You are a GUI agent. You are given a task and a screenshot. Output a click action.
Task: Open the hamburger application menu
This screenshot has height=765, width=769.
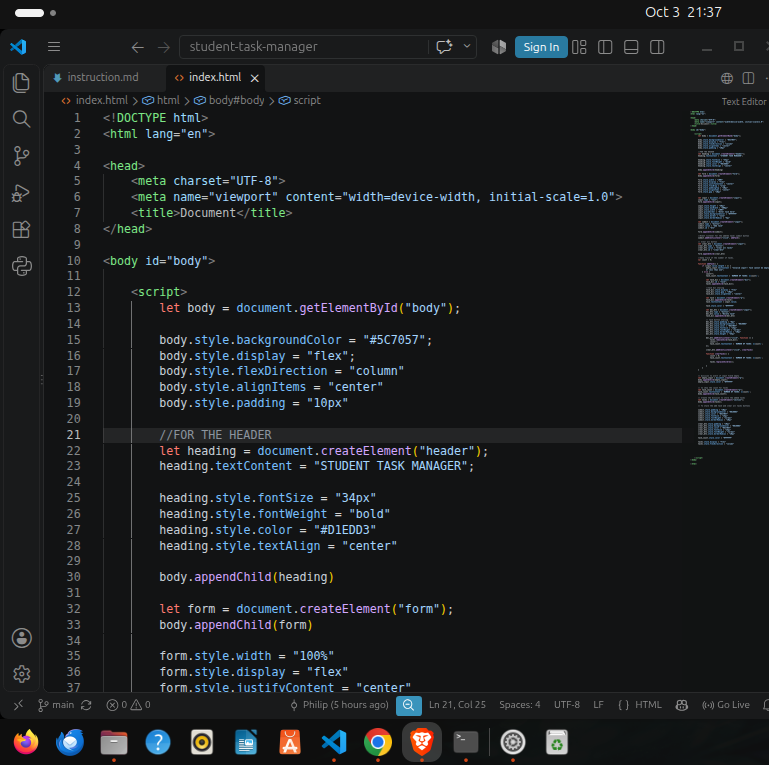[x=54, y=47]
